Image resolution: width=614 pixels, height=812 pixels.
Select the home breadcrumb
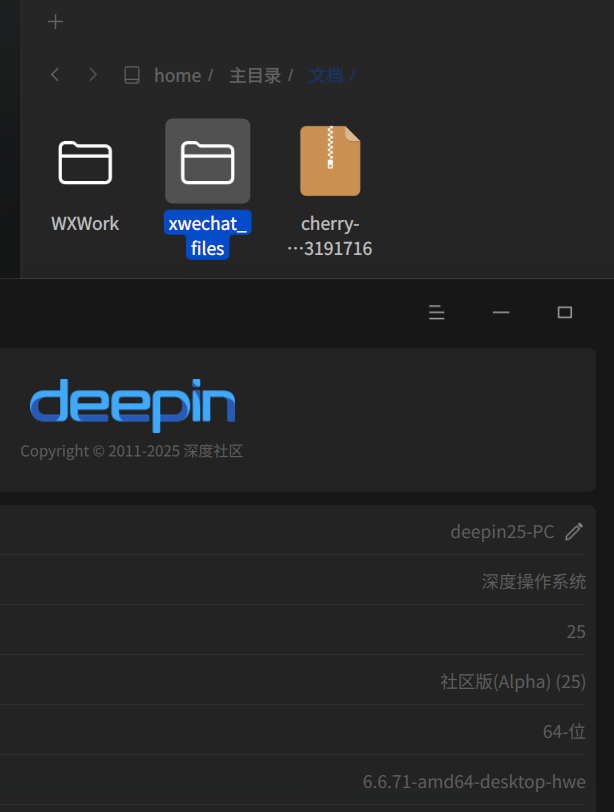tap(178, 76)
